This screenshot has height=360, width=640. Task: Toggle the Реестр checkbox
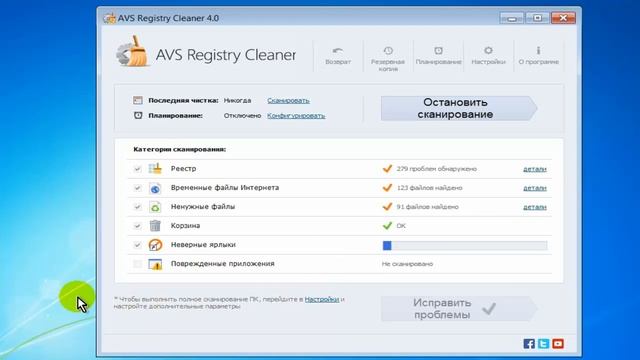click(137, 169)
